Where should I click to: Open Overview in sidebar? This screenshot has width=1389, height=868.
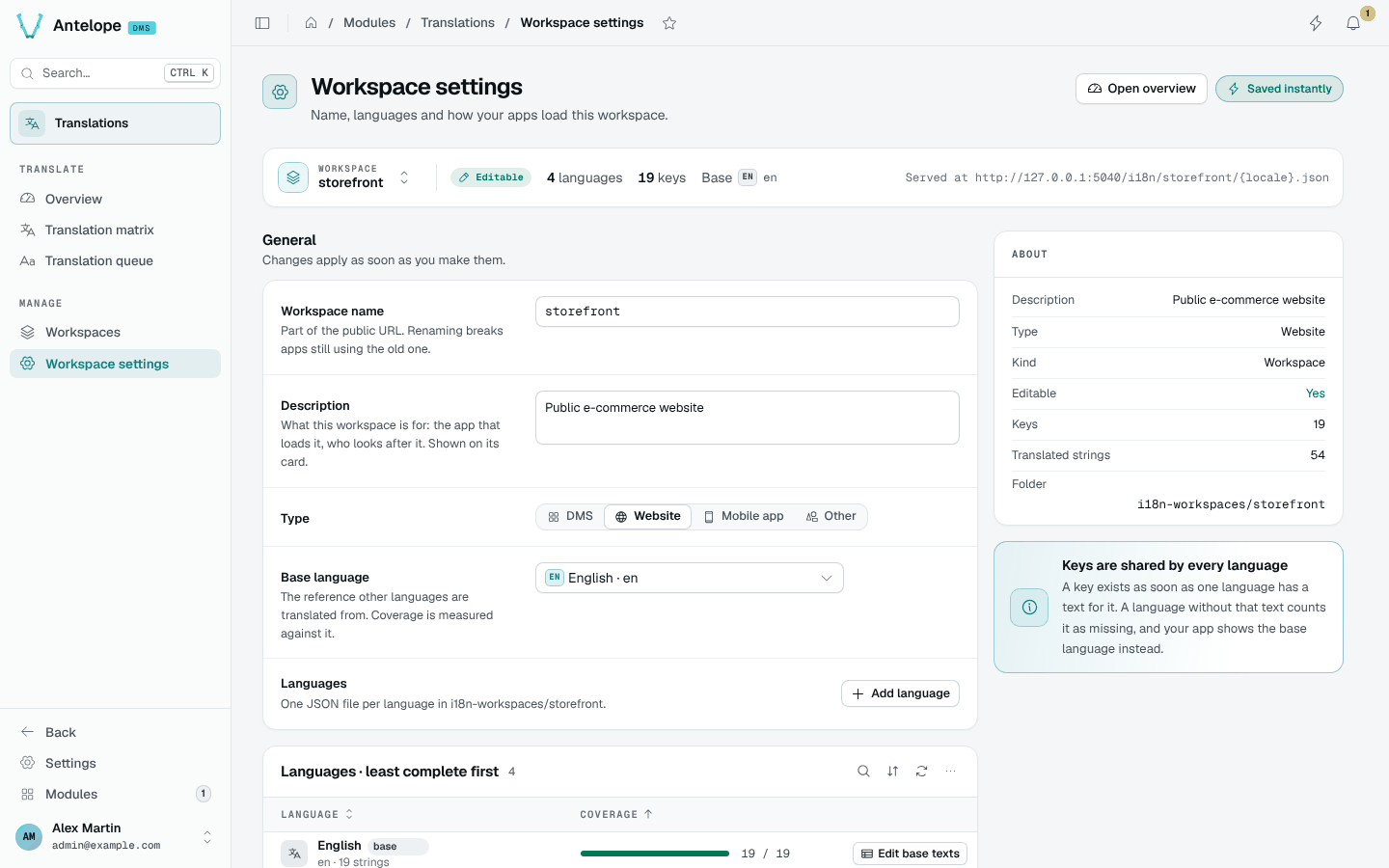click(115, 199)
